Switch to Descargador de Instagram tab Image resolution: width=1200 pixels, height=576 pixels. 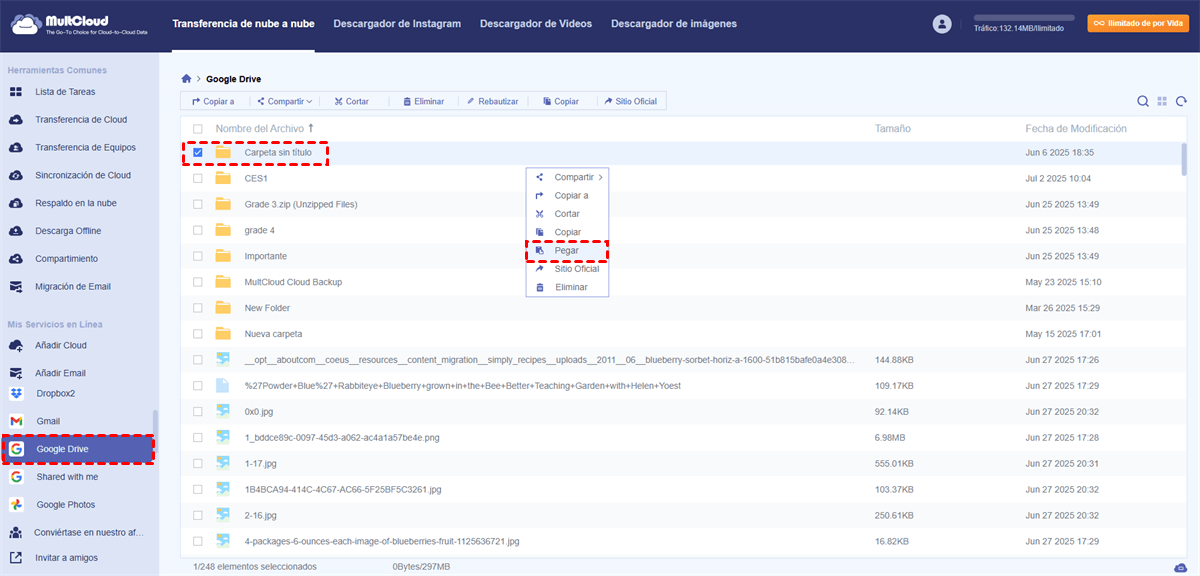coord(397,24)
